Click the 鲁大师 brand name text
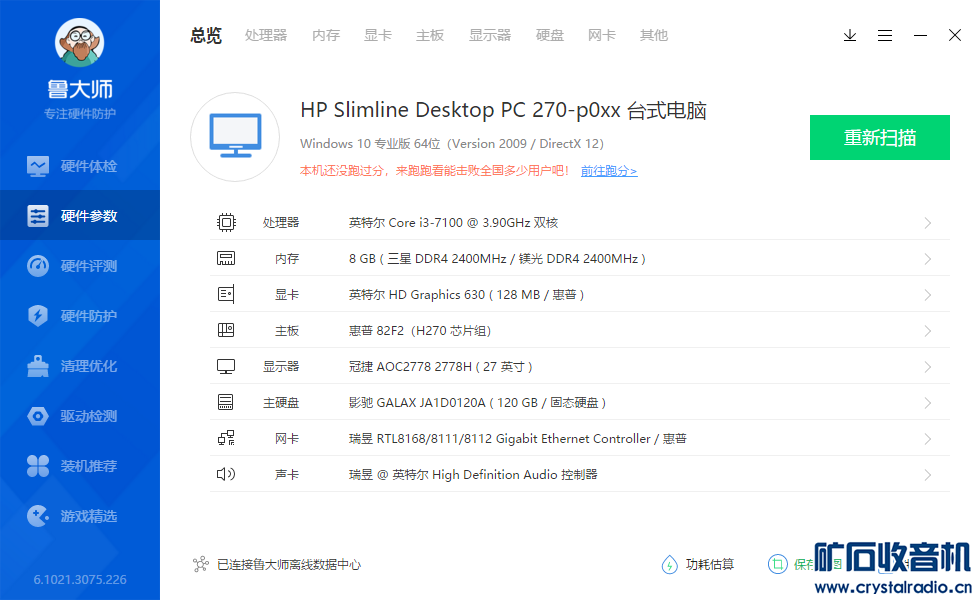The image size is (980, 600). tap(80, 89)
